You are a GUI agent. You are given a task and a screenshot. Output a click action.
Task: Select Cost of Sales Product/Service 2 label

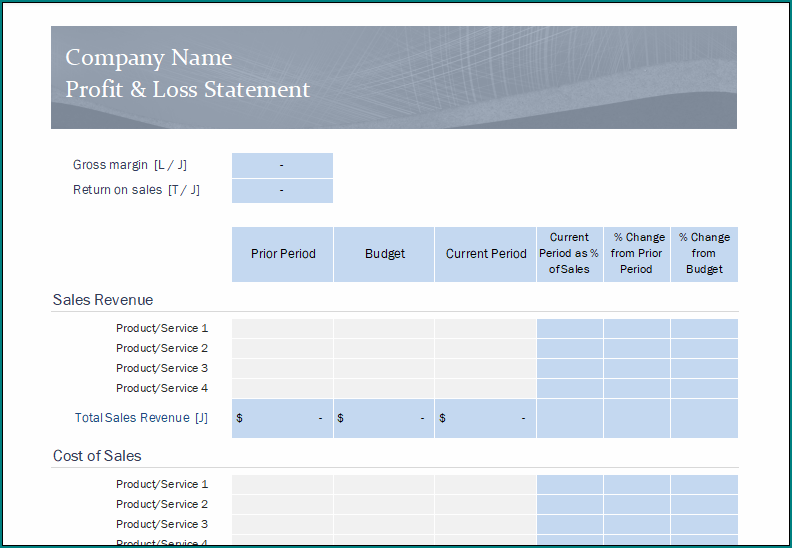tap(162, 504)
